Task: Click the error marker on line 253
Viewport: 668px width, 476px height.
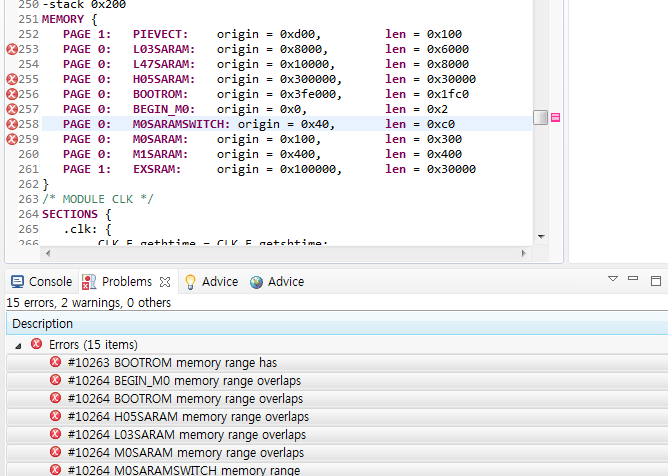Action: (x=12, y=49)
